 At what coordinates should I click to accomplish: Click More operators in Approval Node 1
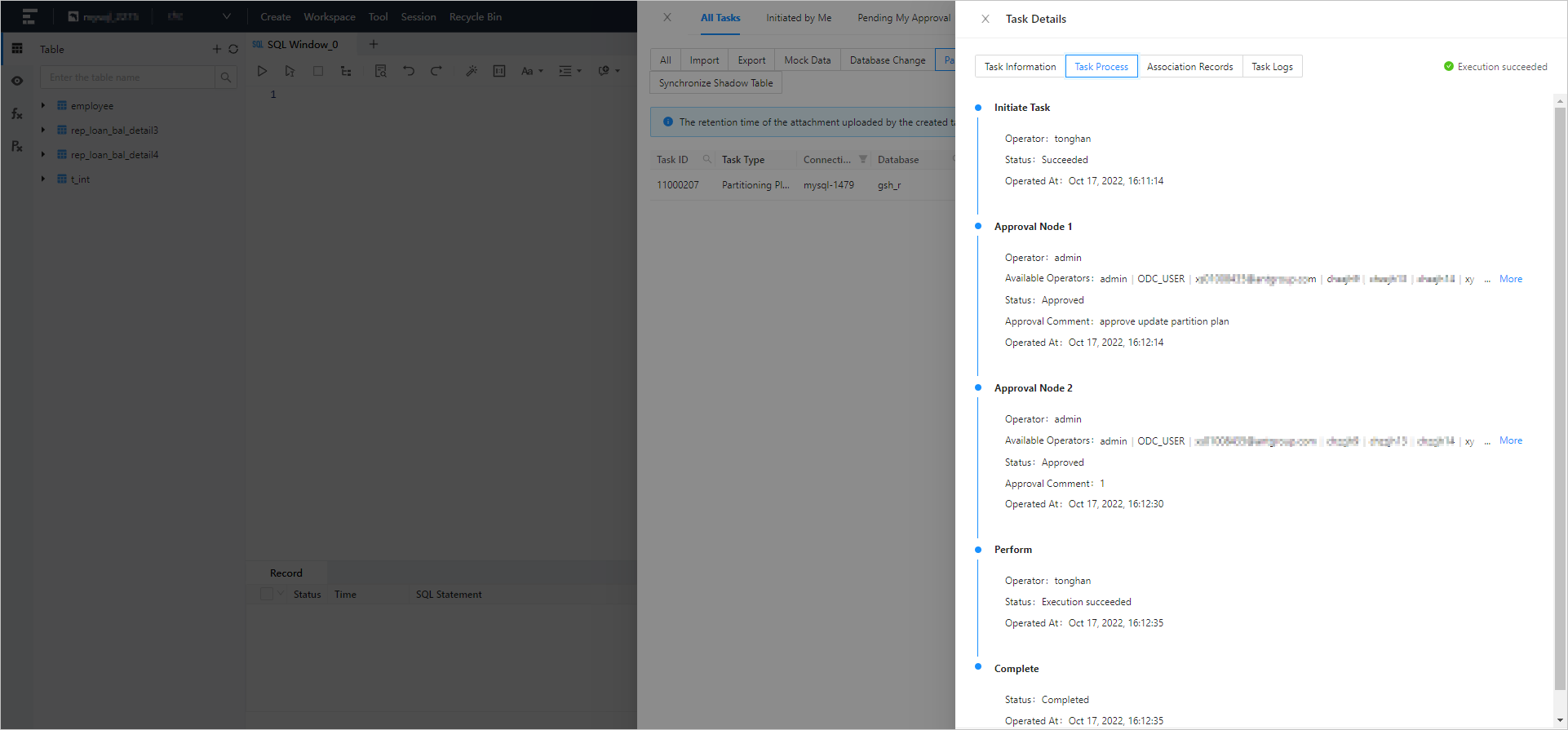point(1511,279)
